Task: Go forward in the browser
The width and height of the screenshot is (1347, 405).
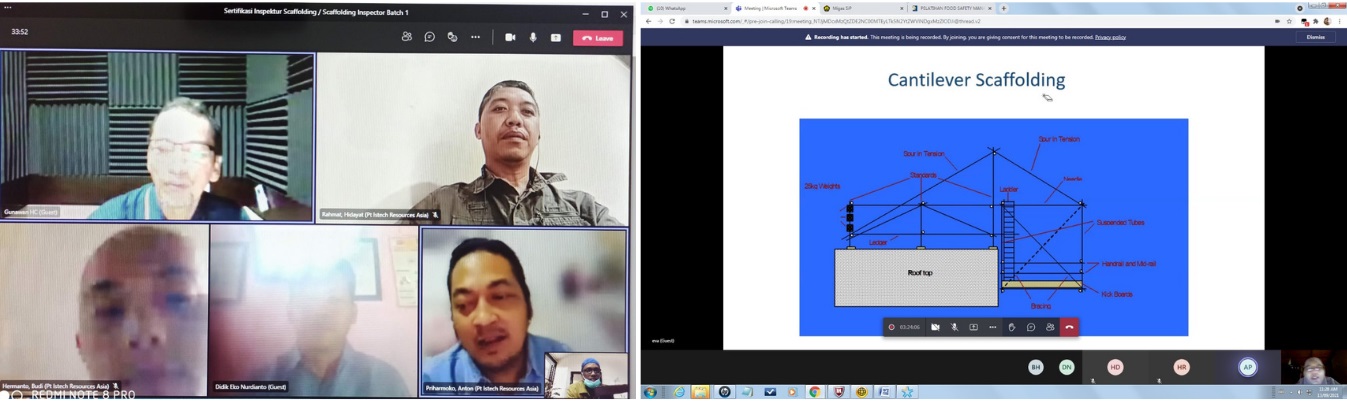Action: tap(661, 21)
